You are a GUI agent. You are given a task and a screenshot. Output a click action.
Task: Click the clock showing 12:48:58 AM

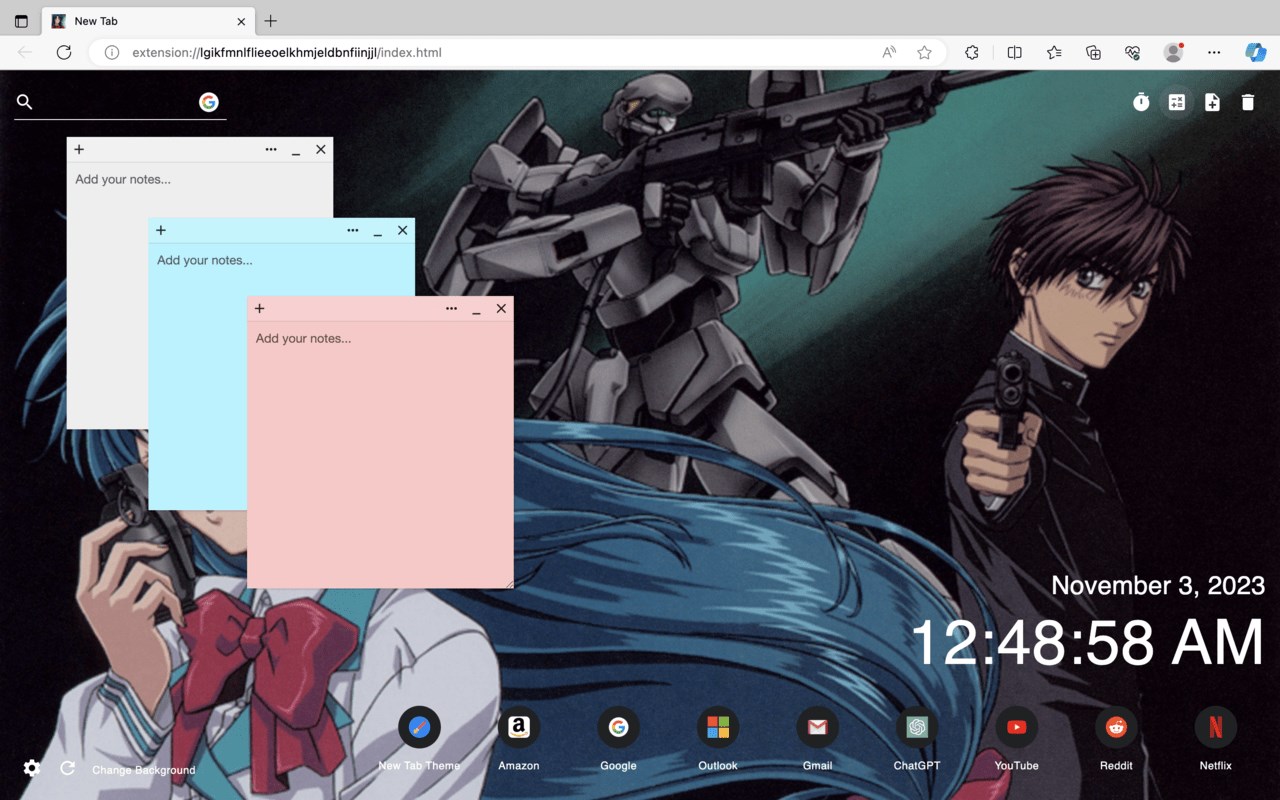[1088, 642]
